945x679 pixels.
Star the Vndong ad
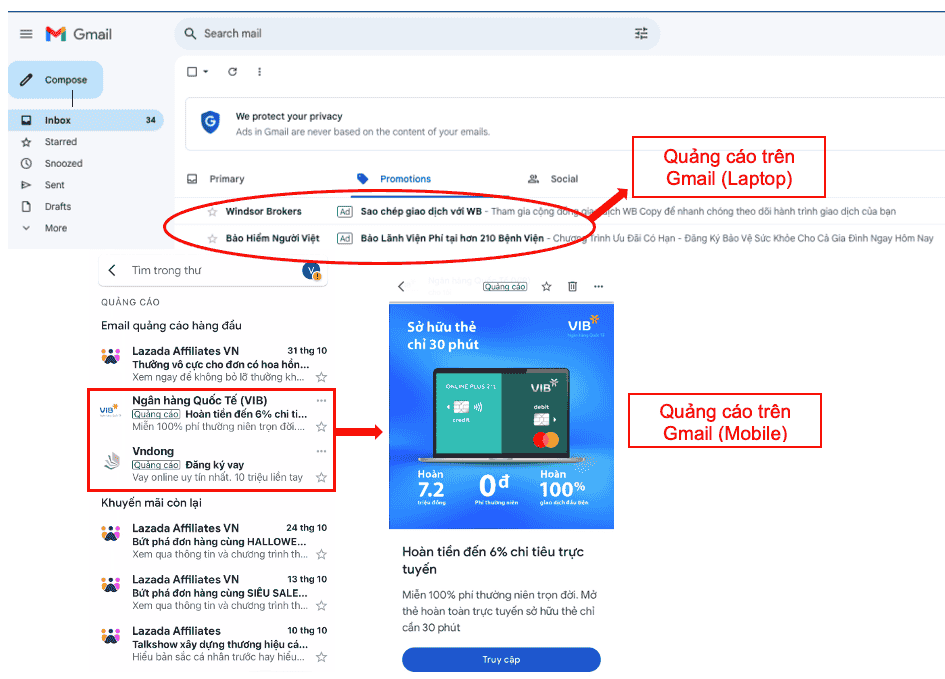click(x=322, y=478)
